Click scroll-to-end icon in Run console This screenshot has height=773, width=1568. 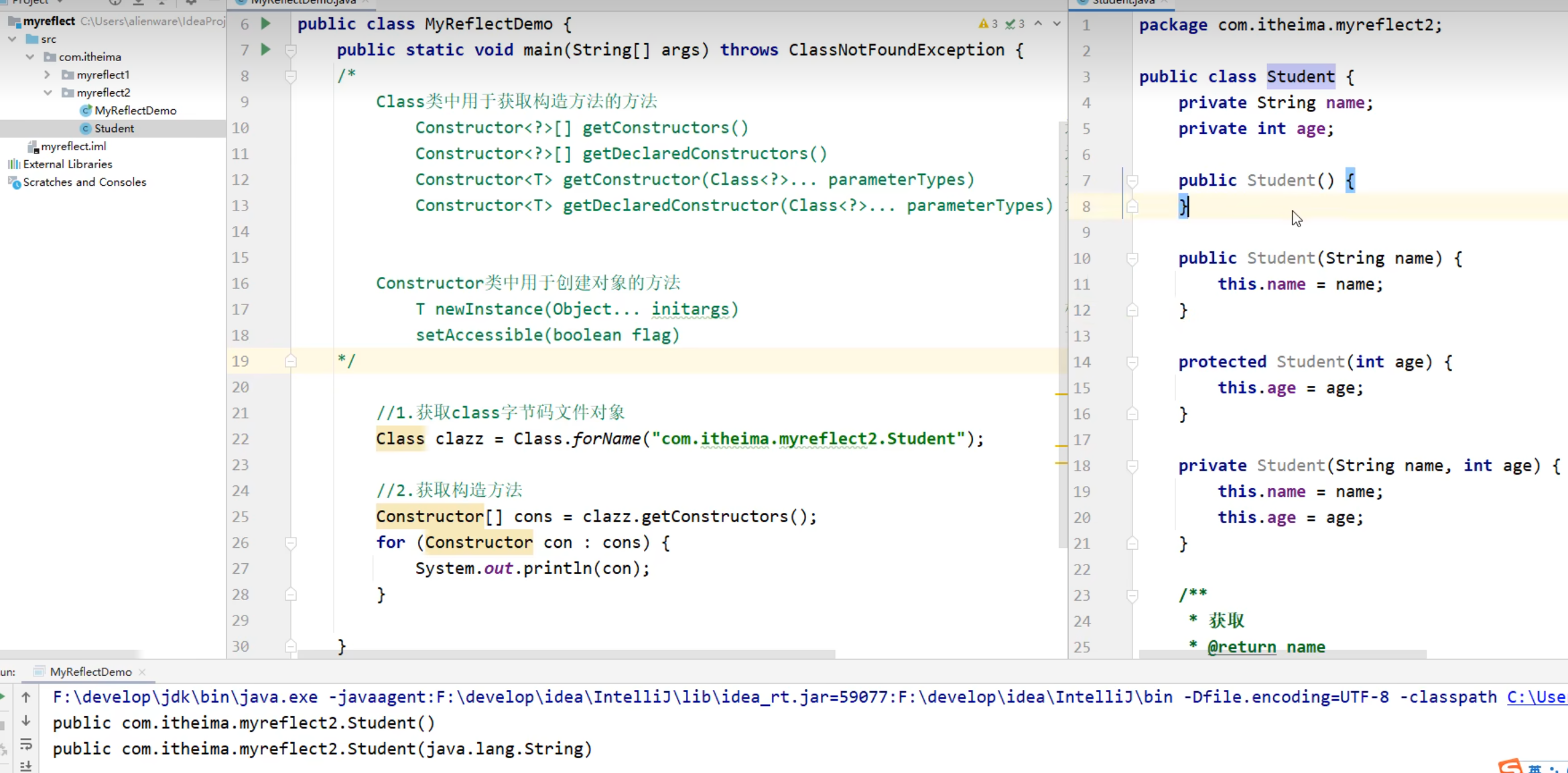[x=26, y=766]
